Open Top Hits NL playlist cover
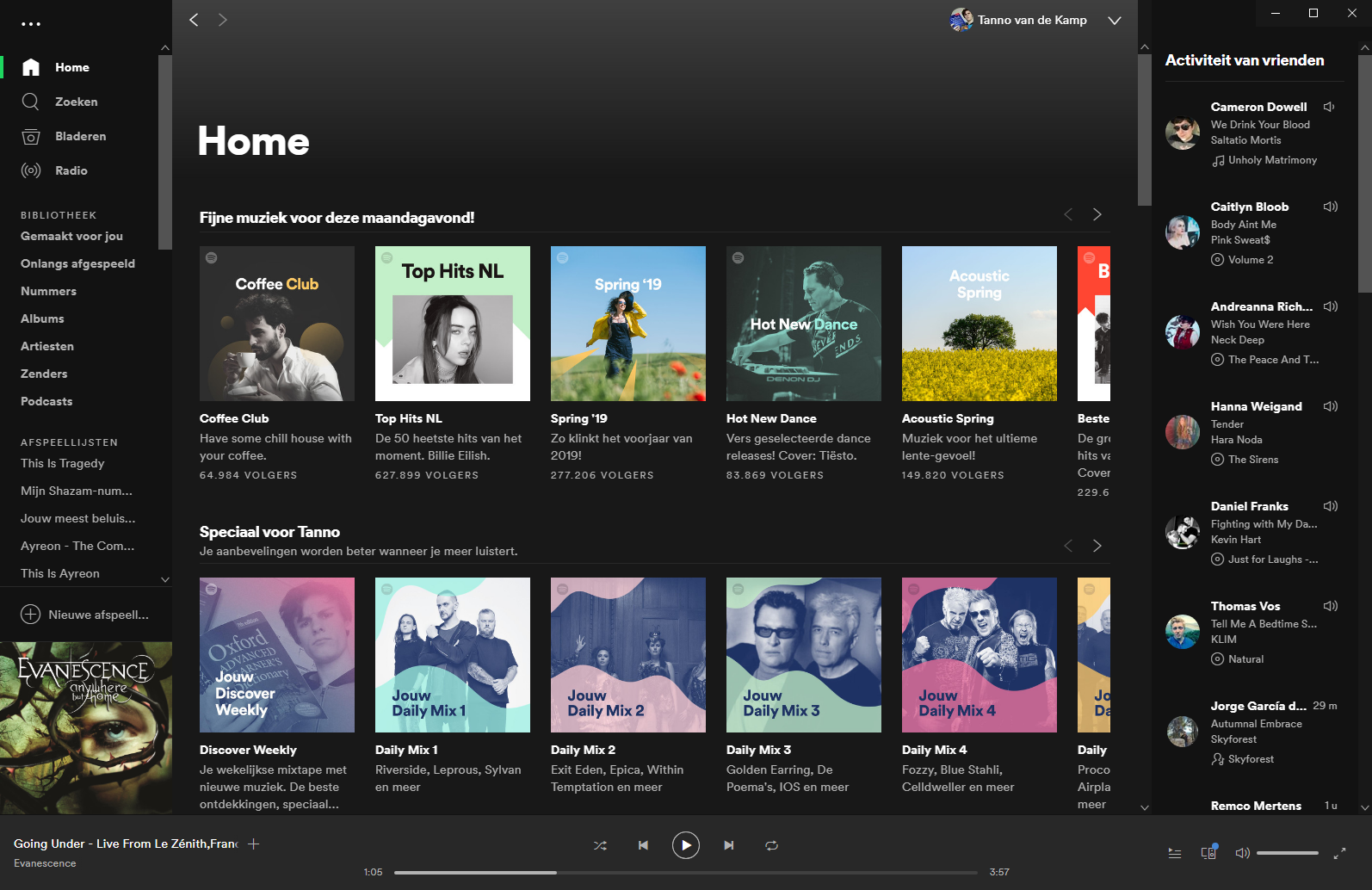Screen dimensions: 1372x890 click(x=453, y=324)
